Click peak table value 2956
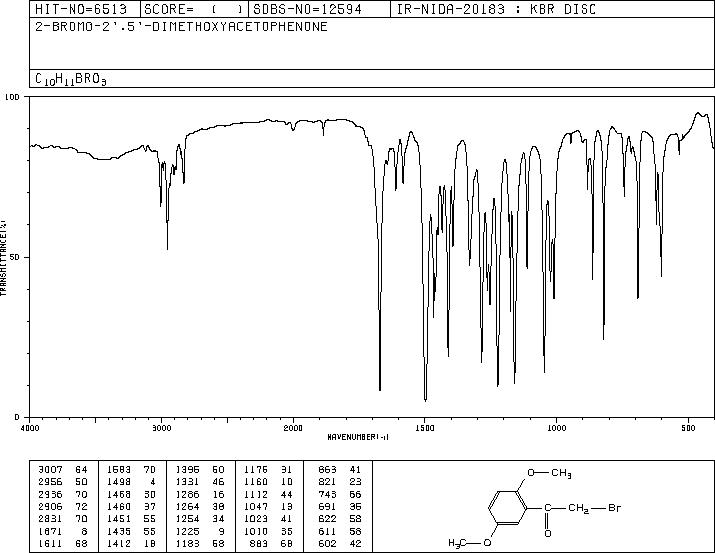 coord(50,481)
